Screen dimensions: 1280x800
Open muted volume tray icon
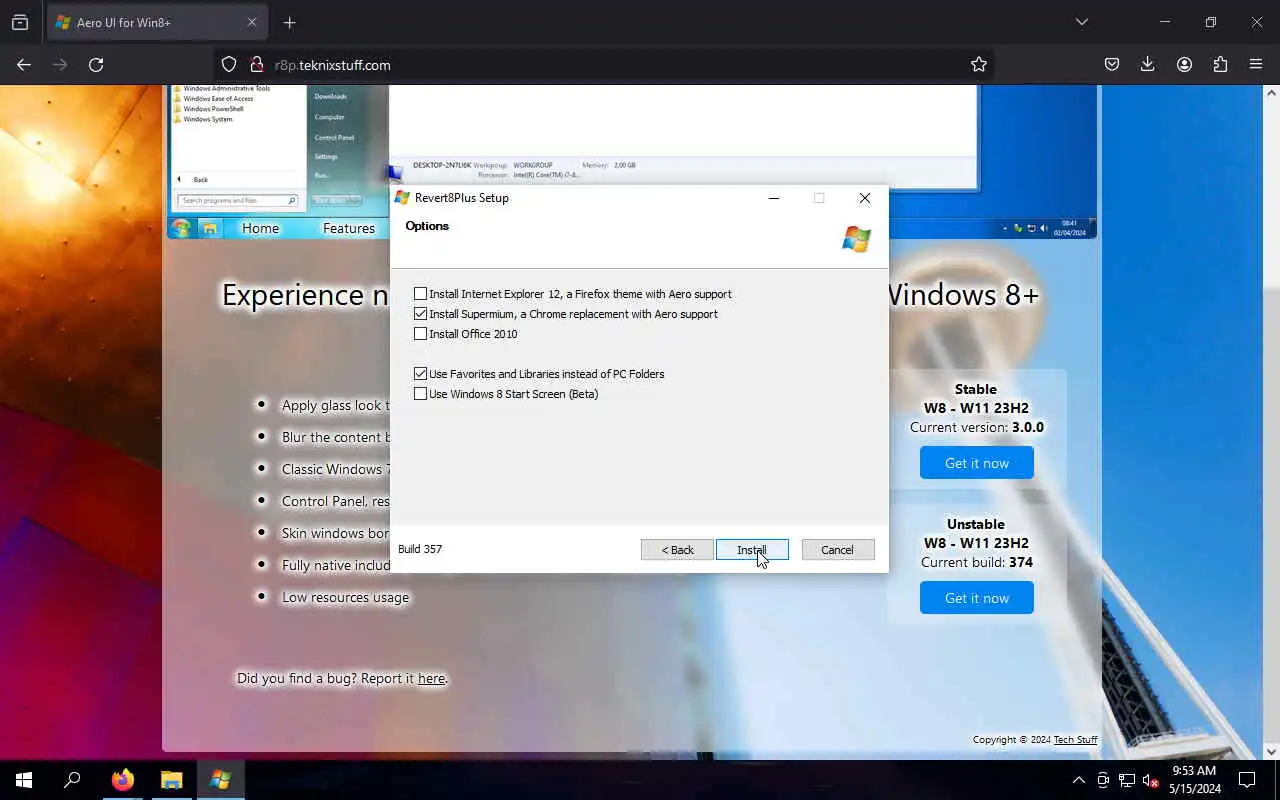click(1150, 780)
